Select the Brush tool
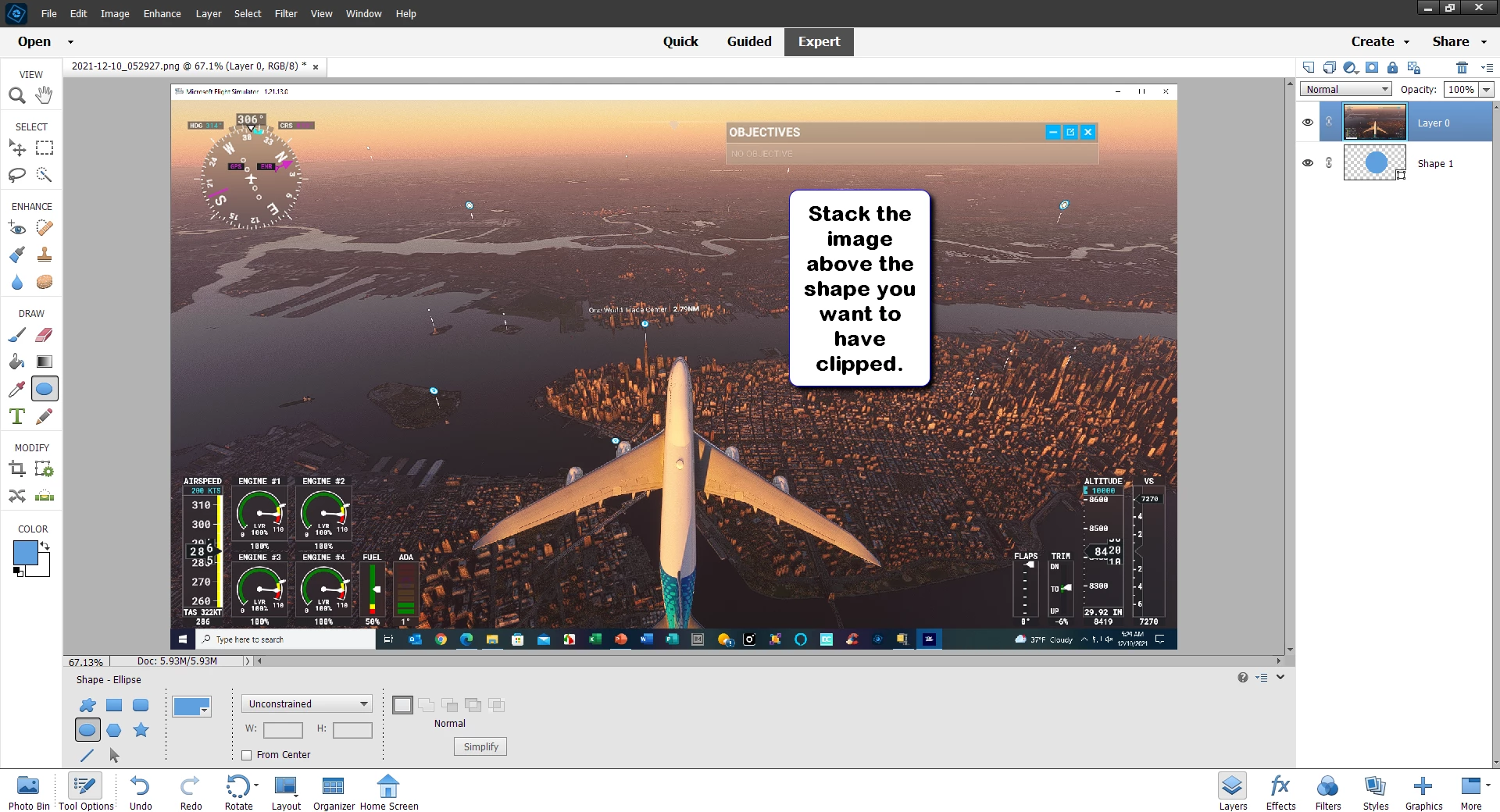The image size is (1500, 812). click(x=17, y=335)
